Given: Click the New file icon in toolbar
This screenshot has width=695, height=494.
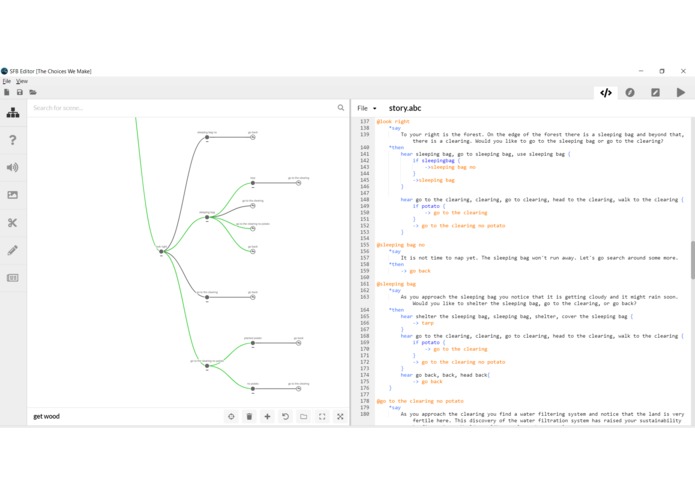Looking at the screenshot, I should 7,92.
